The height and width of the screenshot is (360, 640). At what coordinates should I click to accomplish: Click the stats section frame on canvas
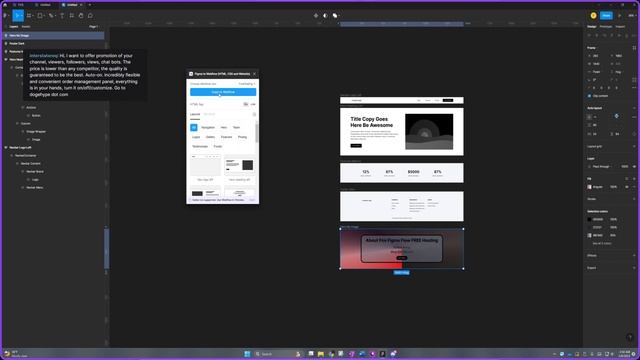click(x=402, y=173)
